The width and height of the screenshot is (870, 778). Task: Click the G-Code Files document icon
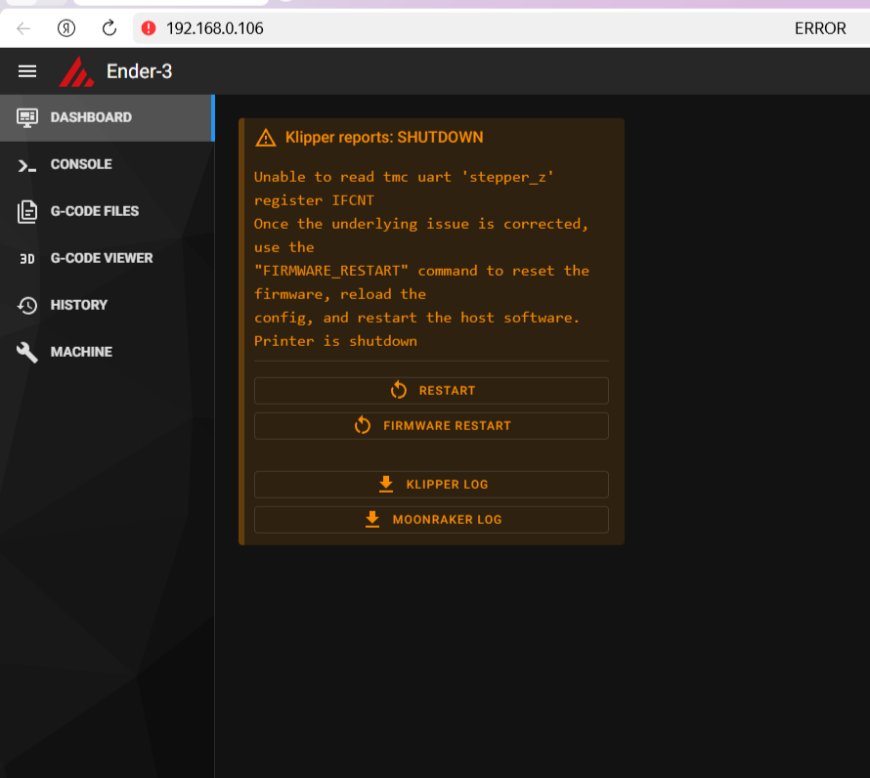click(x=27, y=212)
